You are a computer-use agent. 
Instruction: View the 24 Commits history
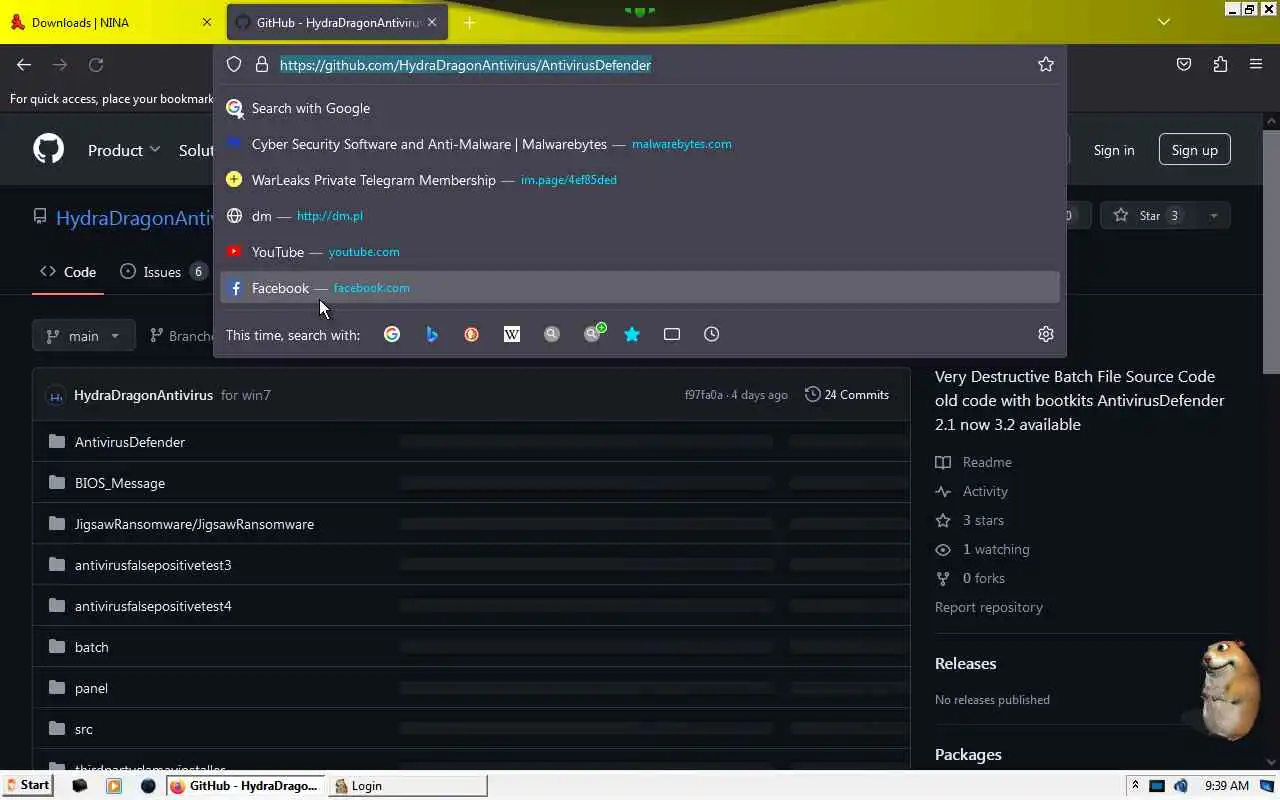click(847, 395)
